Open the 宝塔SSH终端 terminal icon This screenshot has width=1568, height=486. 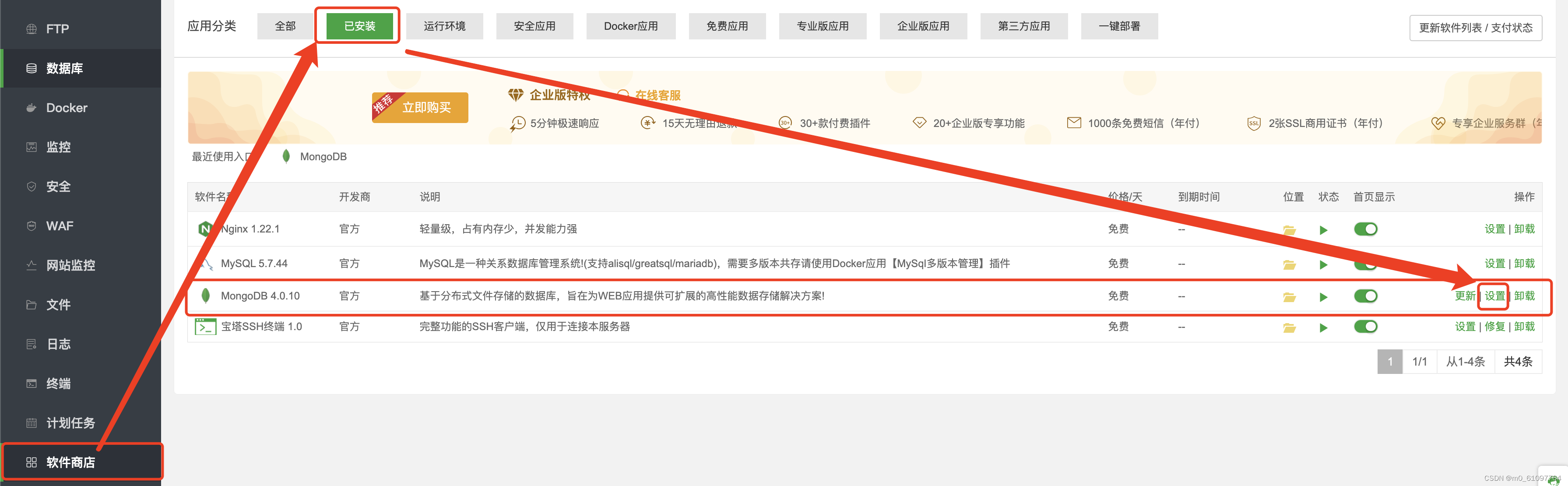pos(205,327)
